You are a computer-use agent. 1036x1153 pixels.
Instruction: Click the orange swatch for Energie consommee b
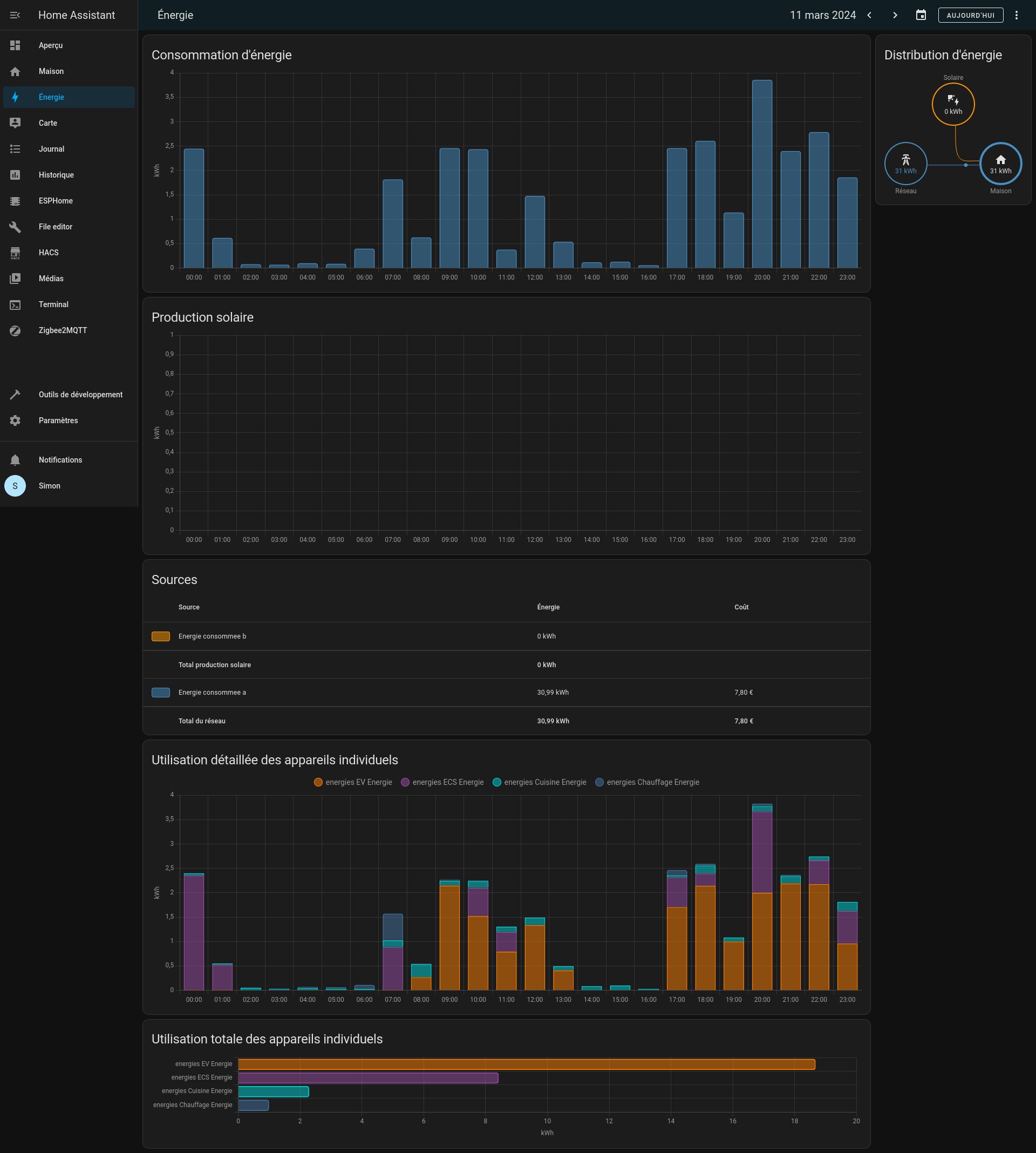pyautogui.click(x=160, y=636)
